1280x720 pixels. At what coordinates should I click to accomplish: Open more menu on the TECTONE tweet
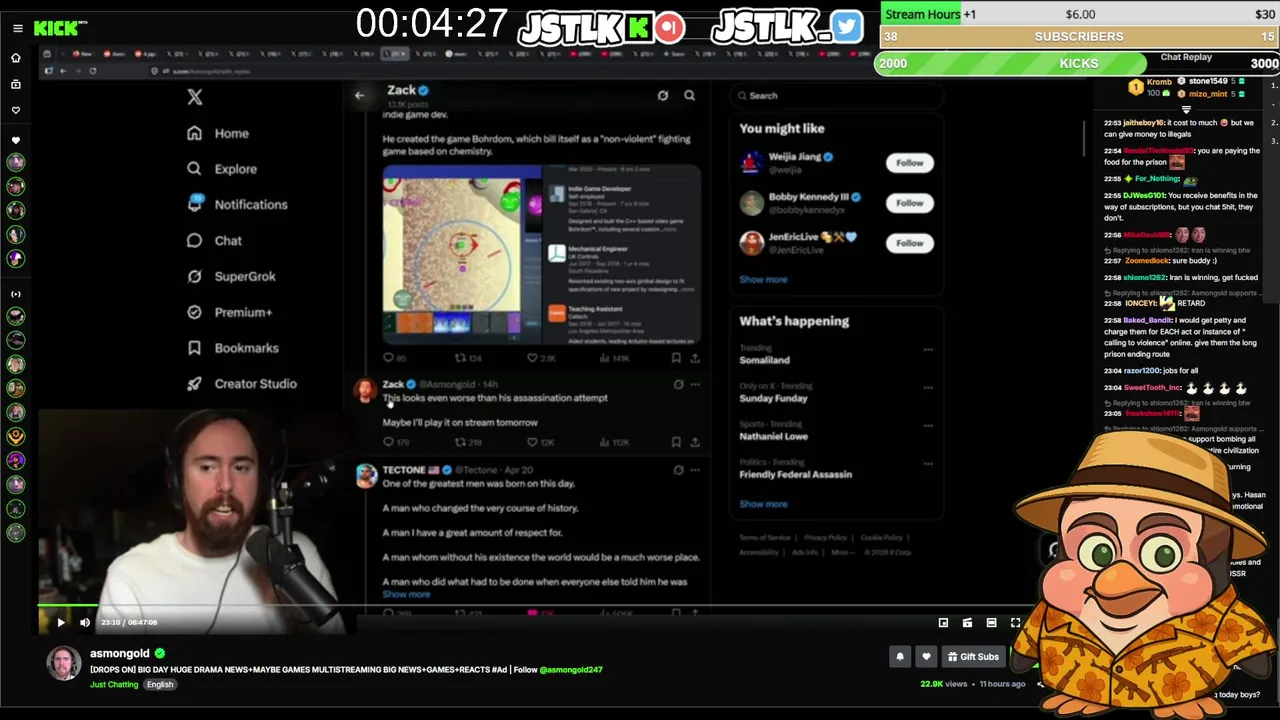pyautogui.click(x=695, y=470)
